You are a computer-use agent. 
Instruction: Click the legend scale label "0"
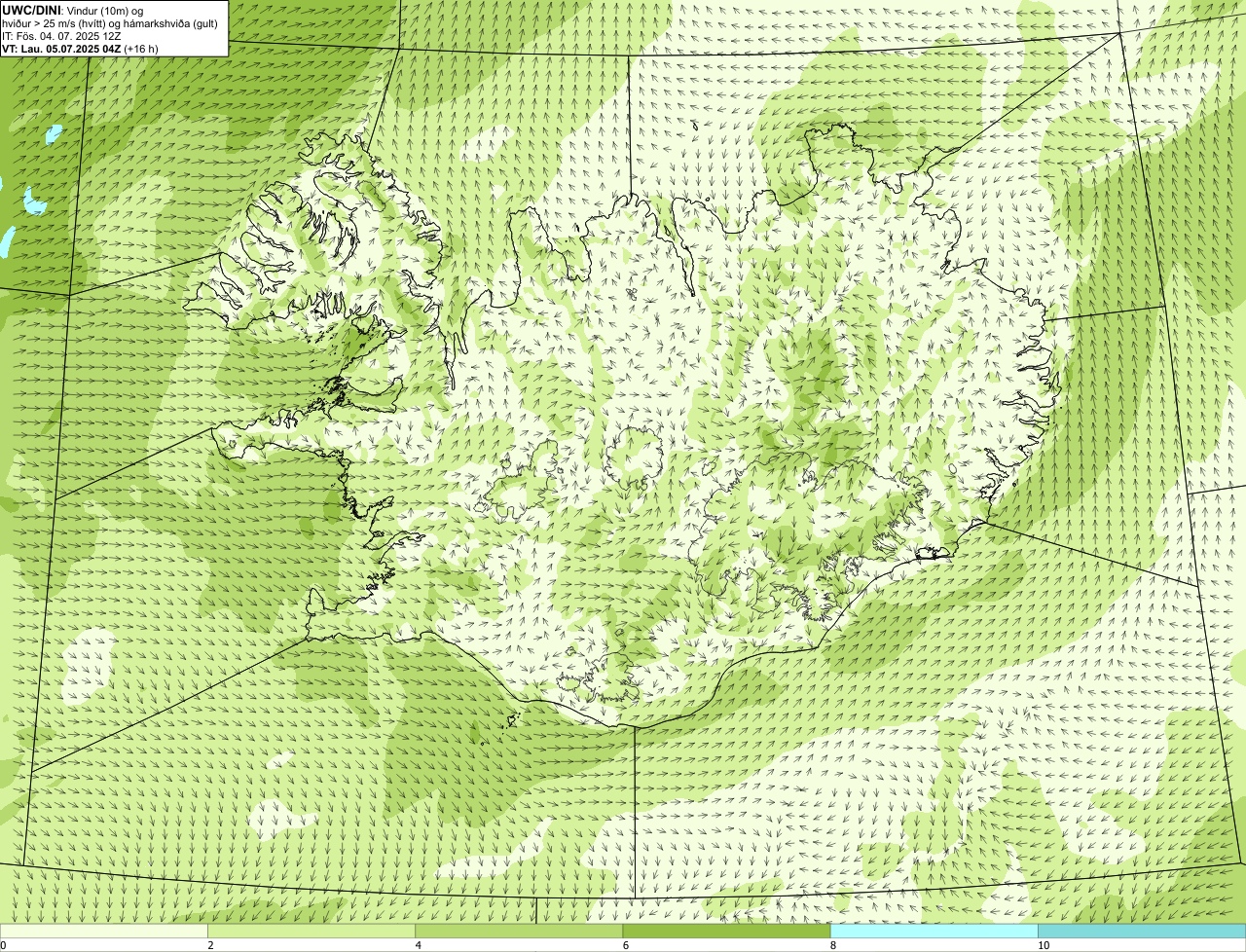coord(4,945)
